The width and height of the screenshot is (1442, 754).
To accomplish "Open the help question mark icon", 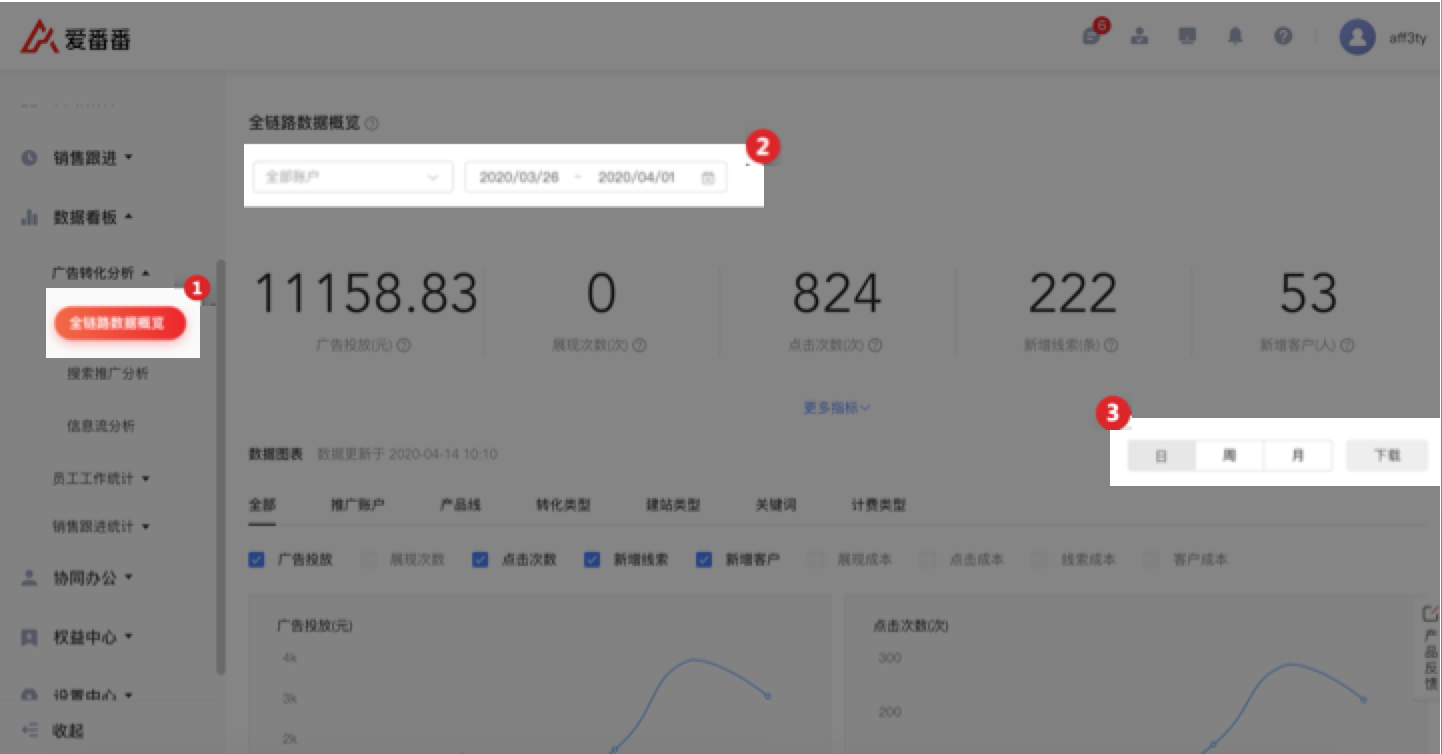I will coord(1283,37).
